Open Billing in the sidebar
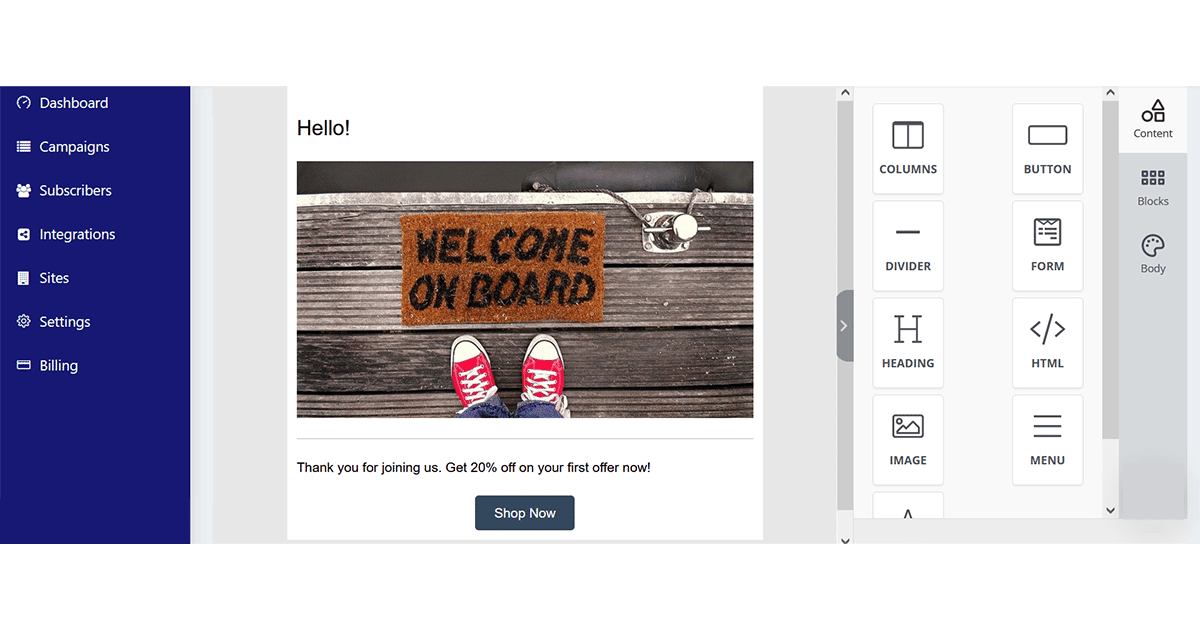The width and height of the screenshot is (1200, 630). (58, 366)
